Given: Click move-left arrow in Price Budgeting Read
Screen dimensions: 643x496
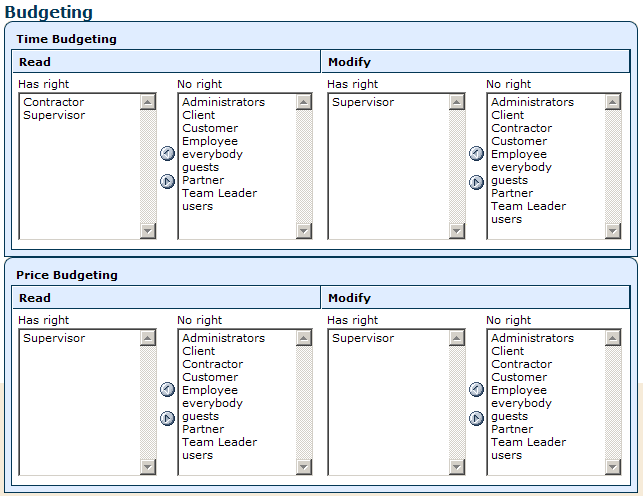Looking at the screenshot, I should click(167, 389).
